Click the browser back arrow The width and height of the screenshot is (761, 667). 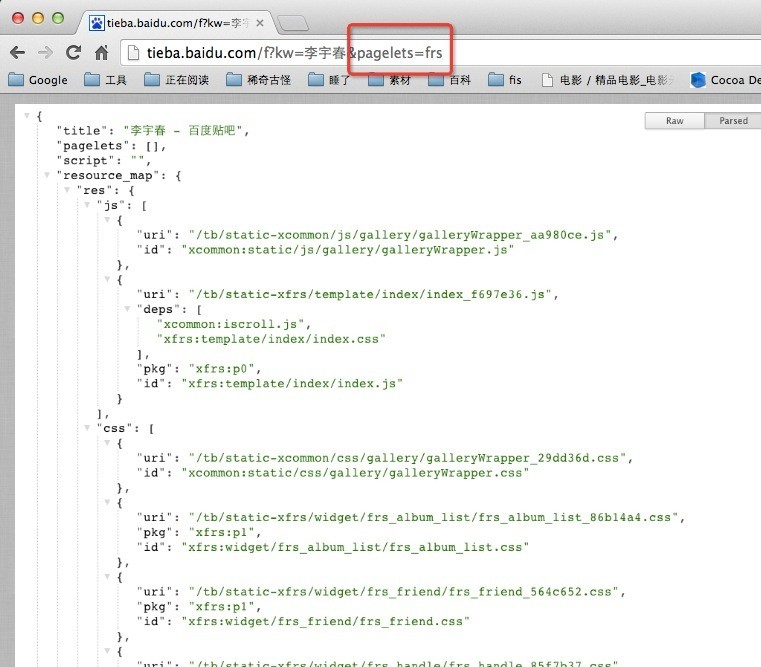pos(18,52)
